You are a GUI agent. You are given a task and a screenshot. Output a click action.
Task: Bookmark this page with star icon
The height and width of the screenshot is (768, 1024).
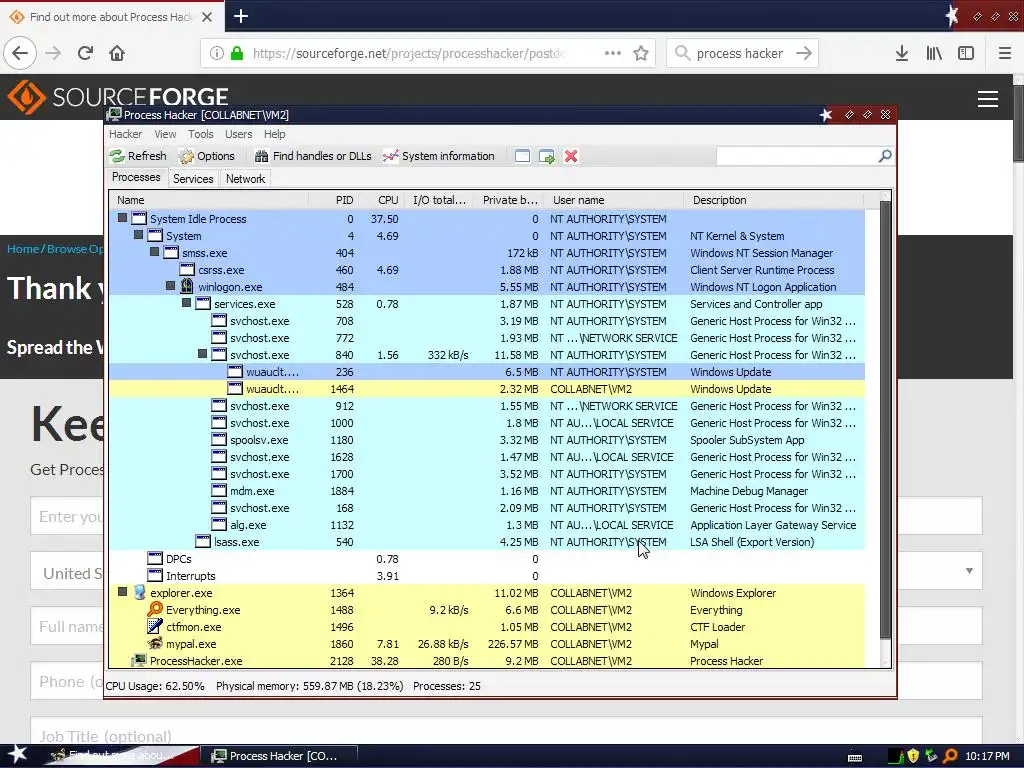click(x=641, y=53)
